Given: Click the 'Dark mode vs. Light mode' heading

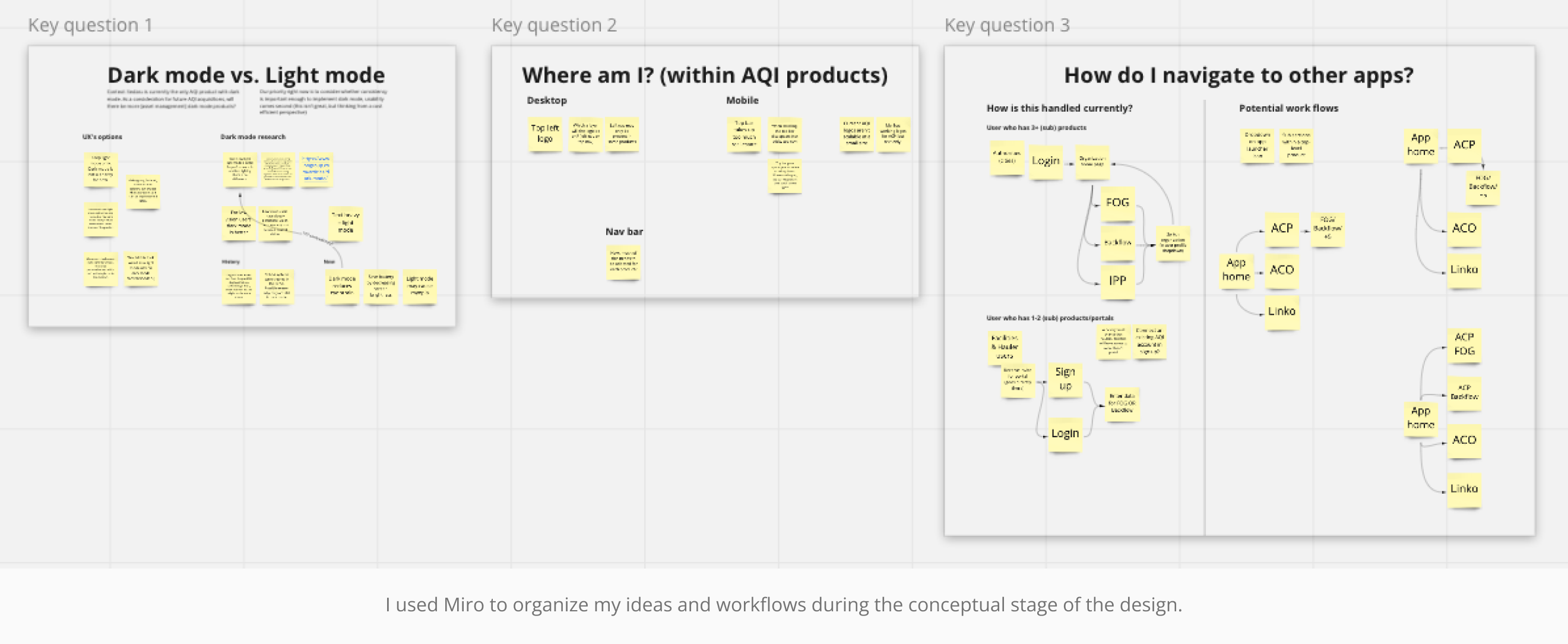Looking at the screenshot, I should [246, 75].
